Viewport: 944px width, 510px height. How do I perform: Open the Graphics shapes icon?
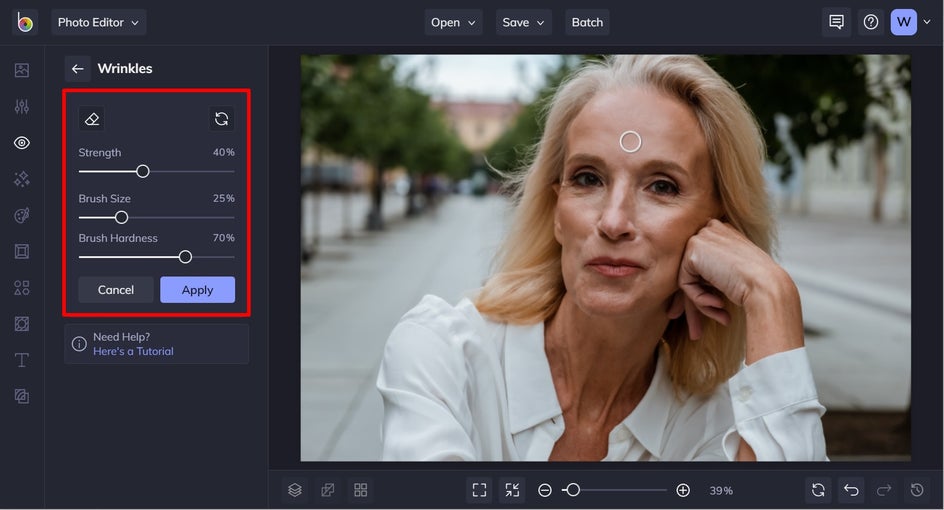pos(22,287)
